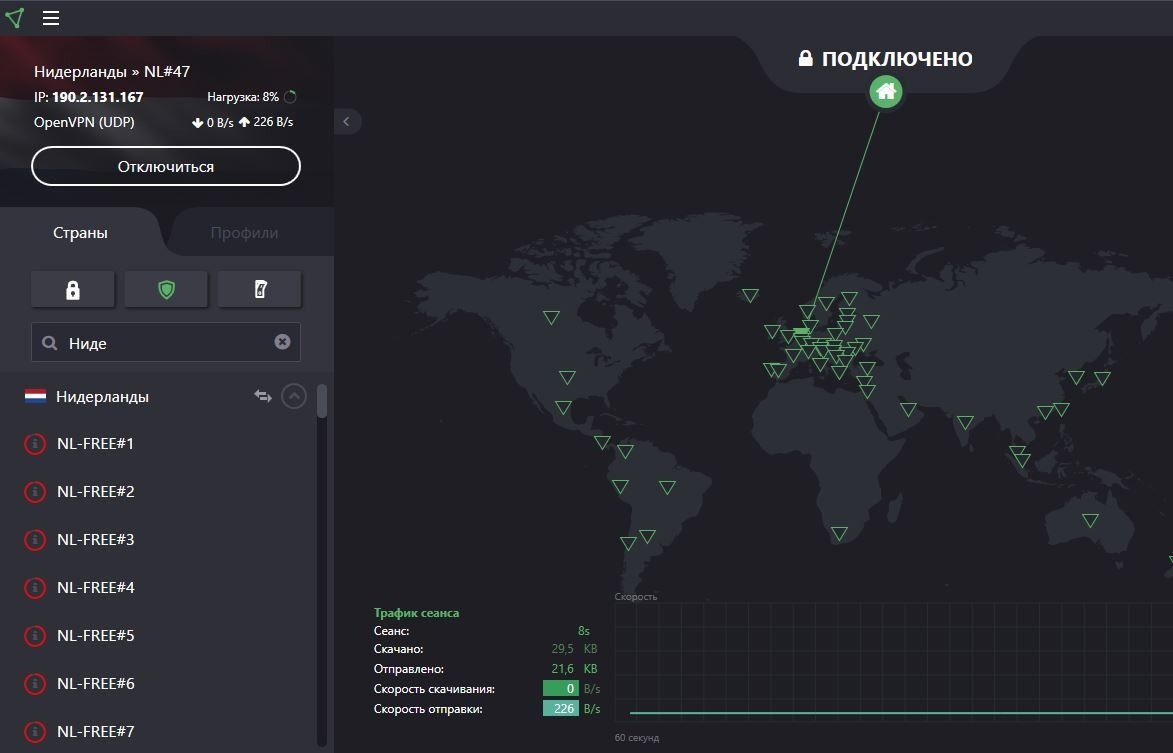Click the download speed value 0 bar
The image size is (1173, 753).
560,688
